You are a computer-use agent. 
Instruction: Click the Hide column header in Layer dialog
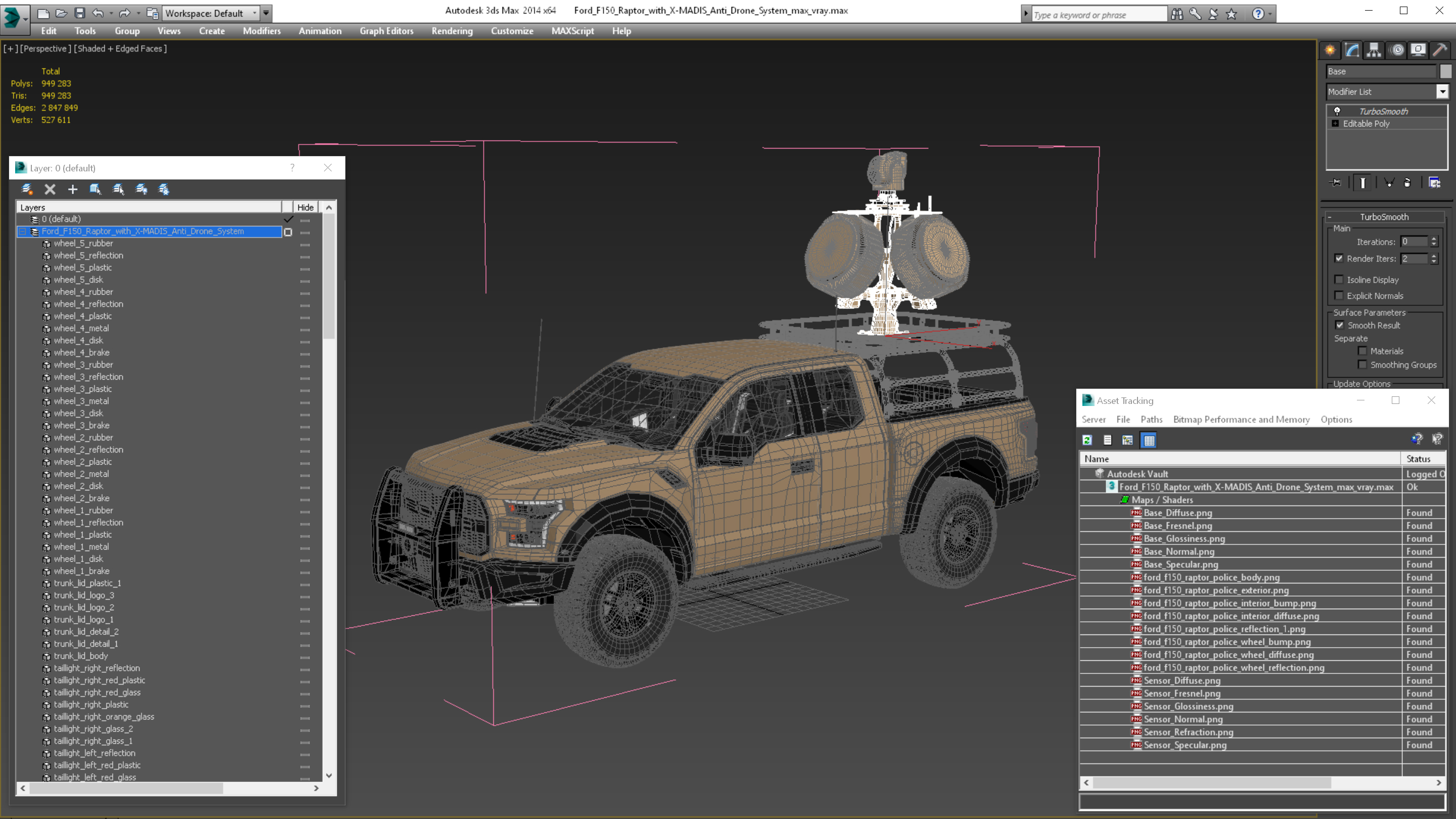coord(306,207)
